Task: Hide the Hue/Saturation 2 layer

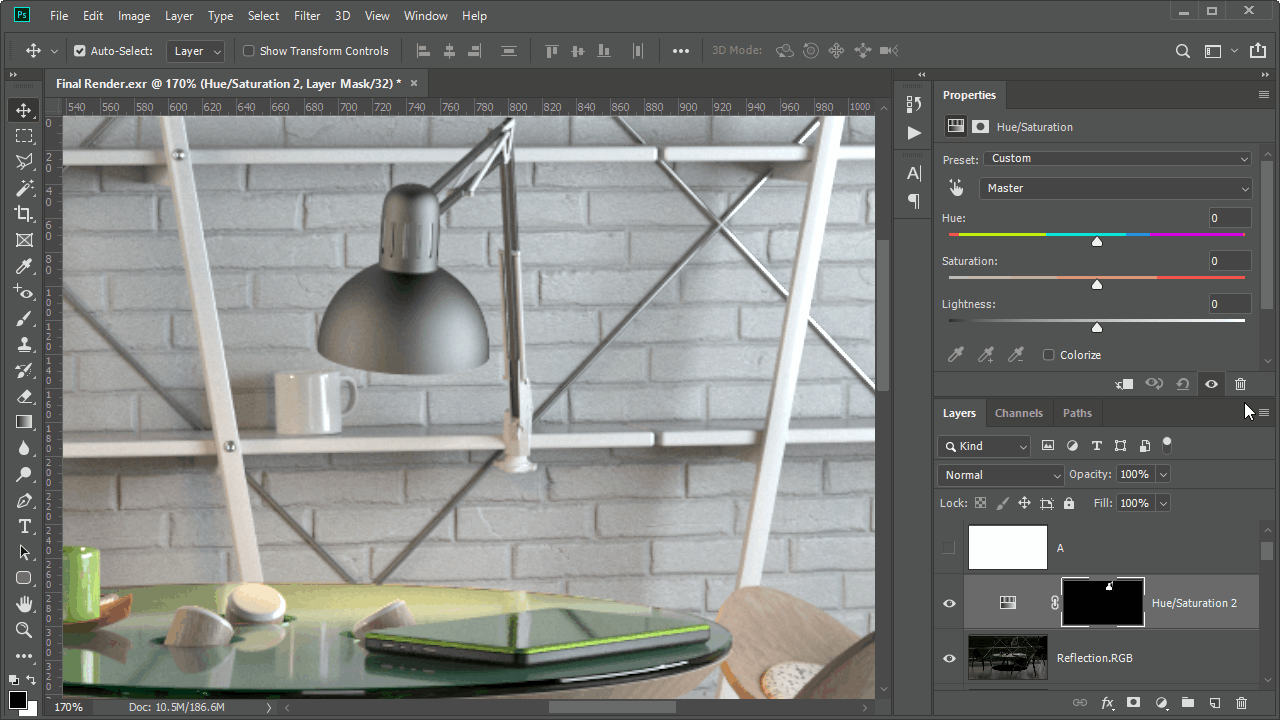Action: click(949, 603)
